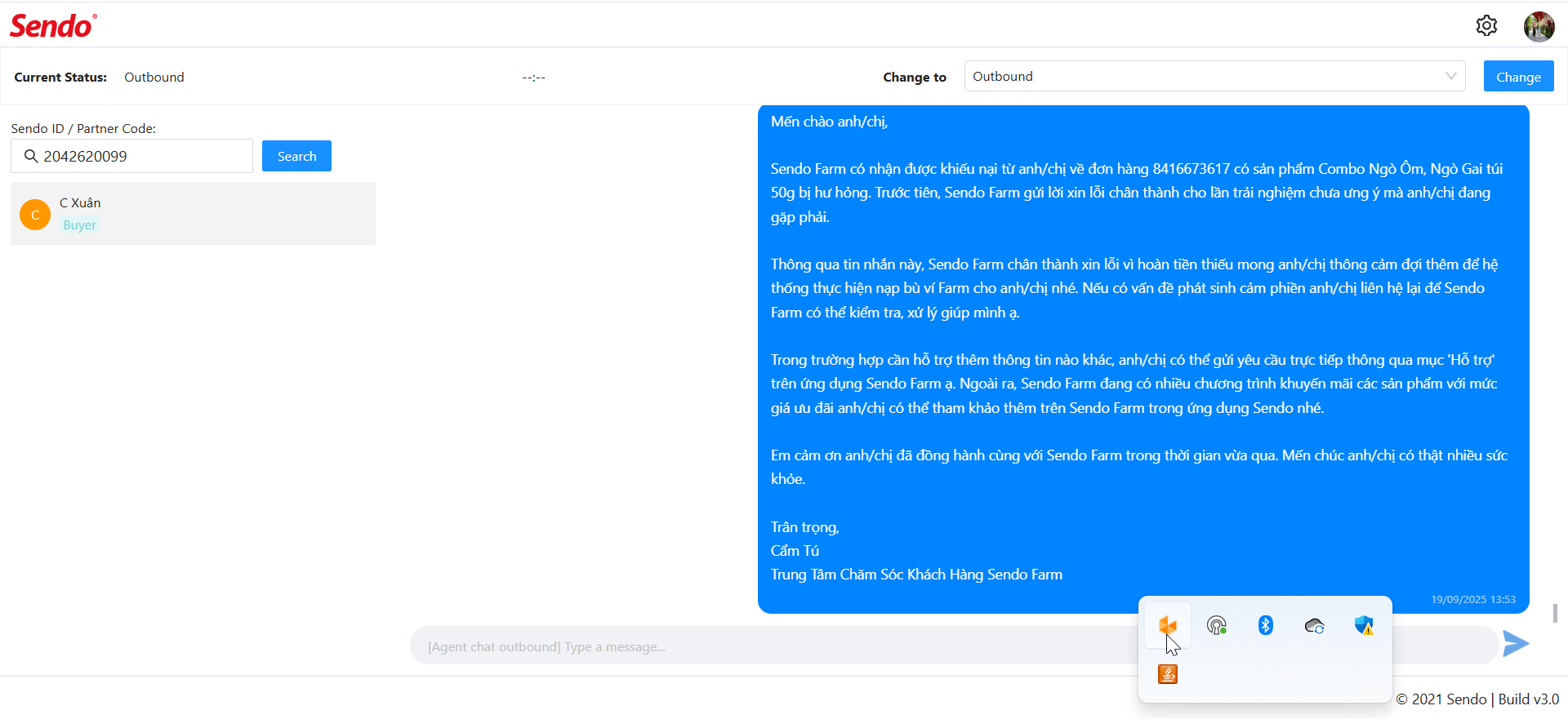This screenshot has width=1568, height=719.
Task: Click Trung Tâm Chăm Sóc Khách Hàng line
Action: (916, 575)
